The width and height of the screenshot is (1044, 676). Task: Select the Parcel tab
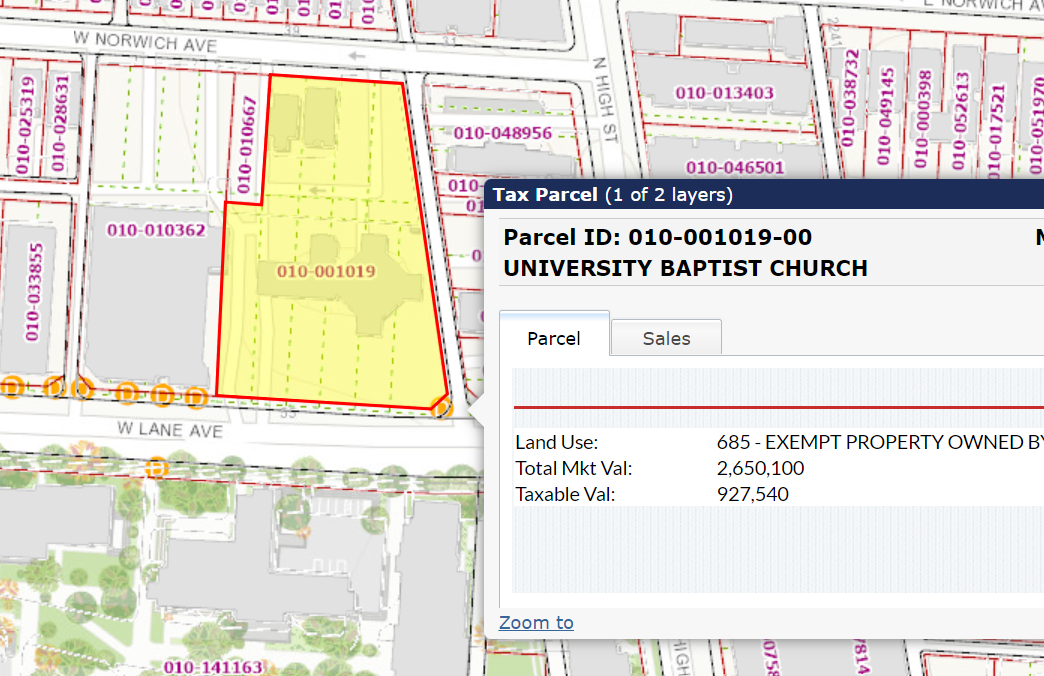554,338
